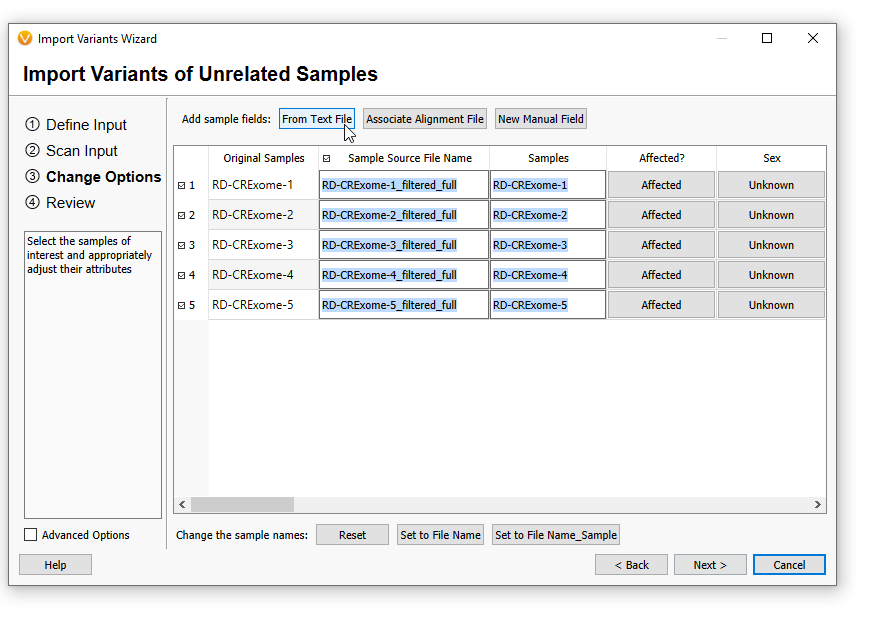Image resolution: width=883 pixels, height=618 pixels.
Task: Open Affected dropdown for RD-CRExome-5
Action: [x=661, y=305]
